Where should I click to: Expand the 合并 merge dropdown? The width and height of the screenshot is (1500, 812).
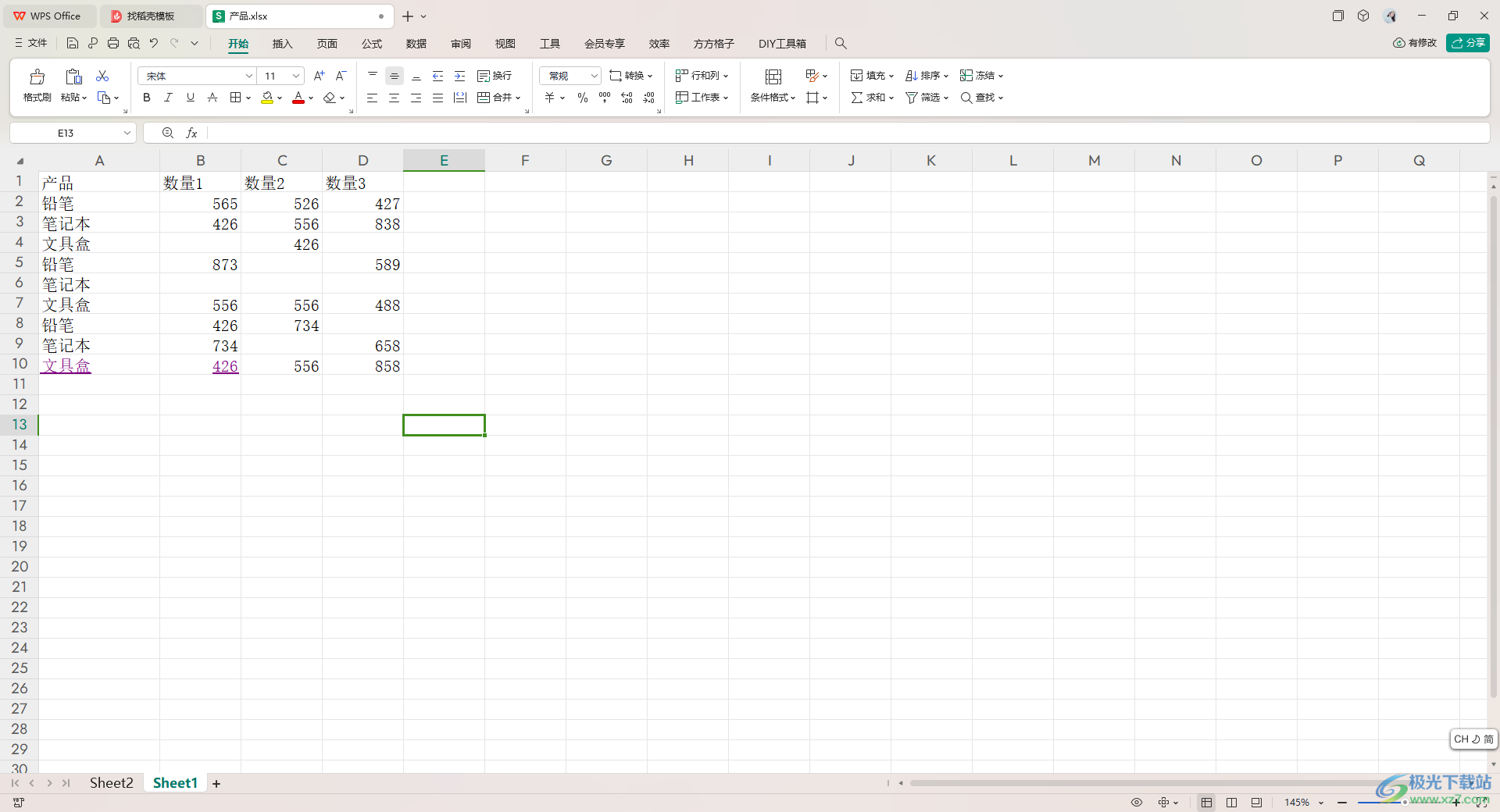tap(518, 98)
